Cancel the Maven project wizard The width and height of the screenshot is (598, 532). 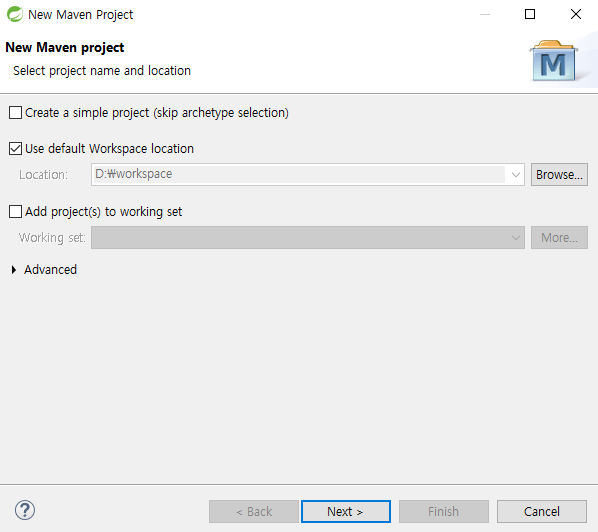[542, 511]
